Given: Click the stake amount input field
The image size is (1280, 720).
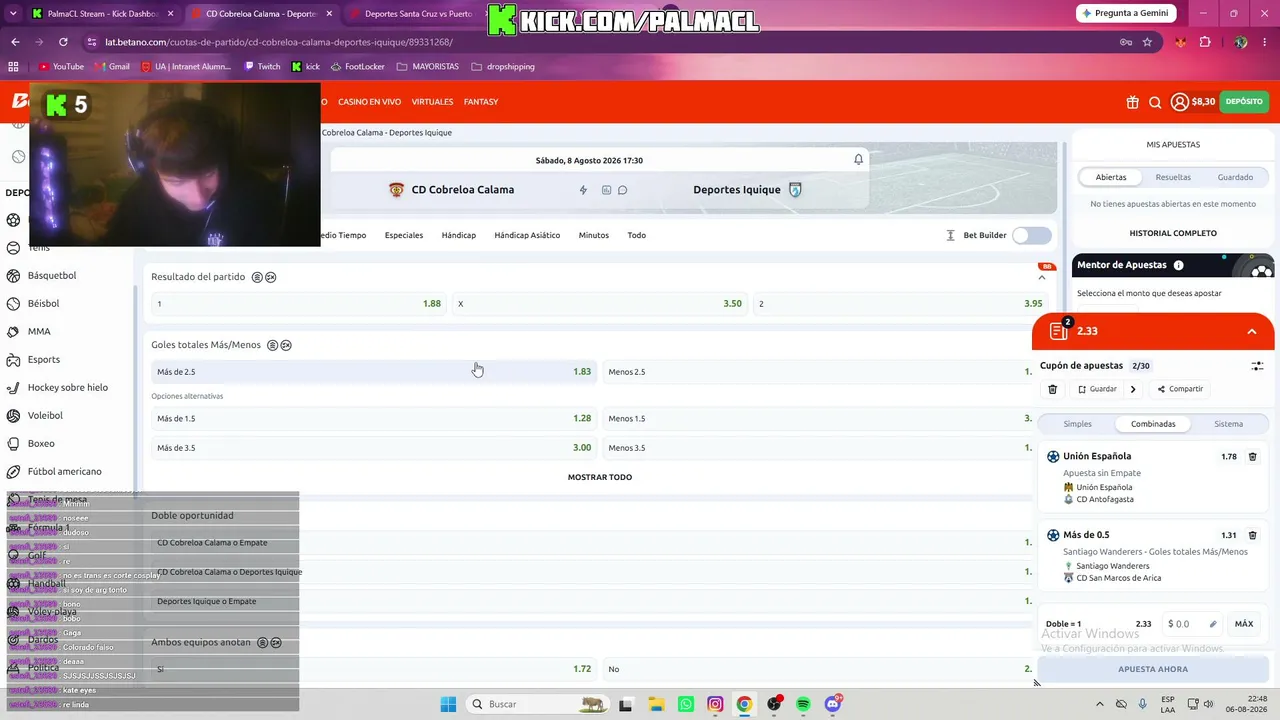Looking at the screenshot, I should (1191, 624).
